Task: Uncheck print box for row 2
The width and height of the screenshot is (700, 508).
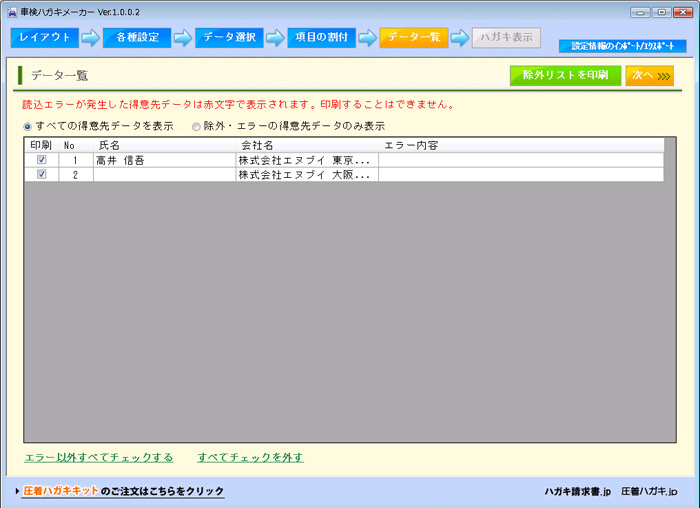Action: pos(42,174)
